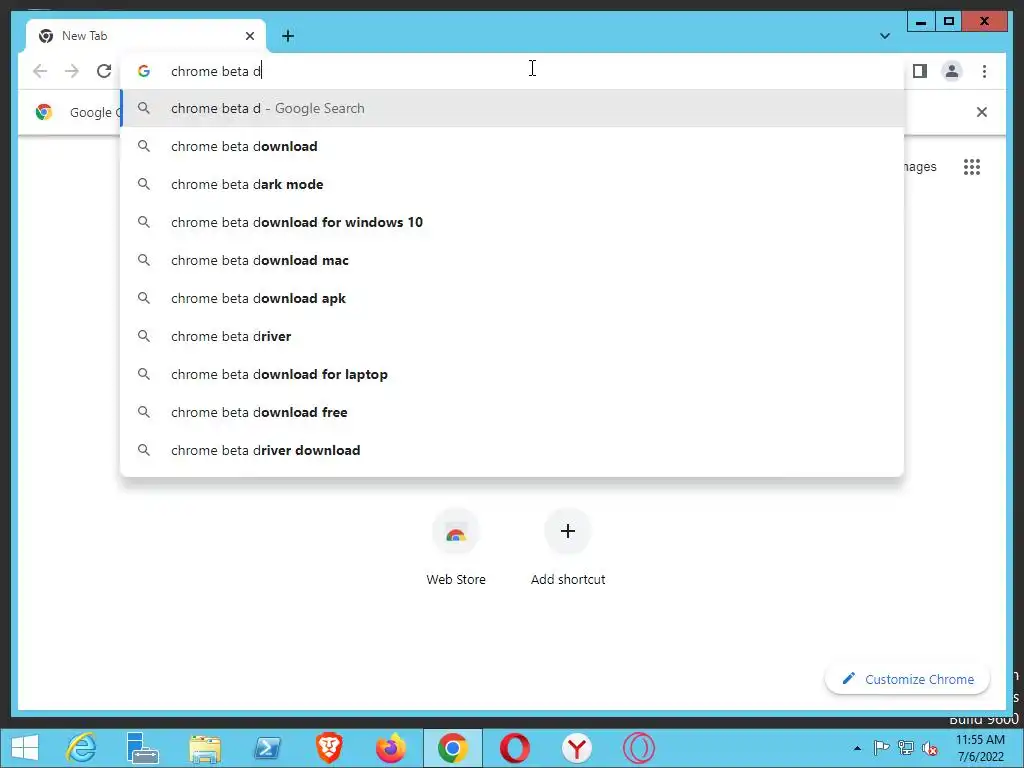The width and height of the screenshot is (1024, 768).
Task: Open the tab search chevron
Action: coord(885,36)
